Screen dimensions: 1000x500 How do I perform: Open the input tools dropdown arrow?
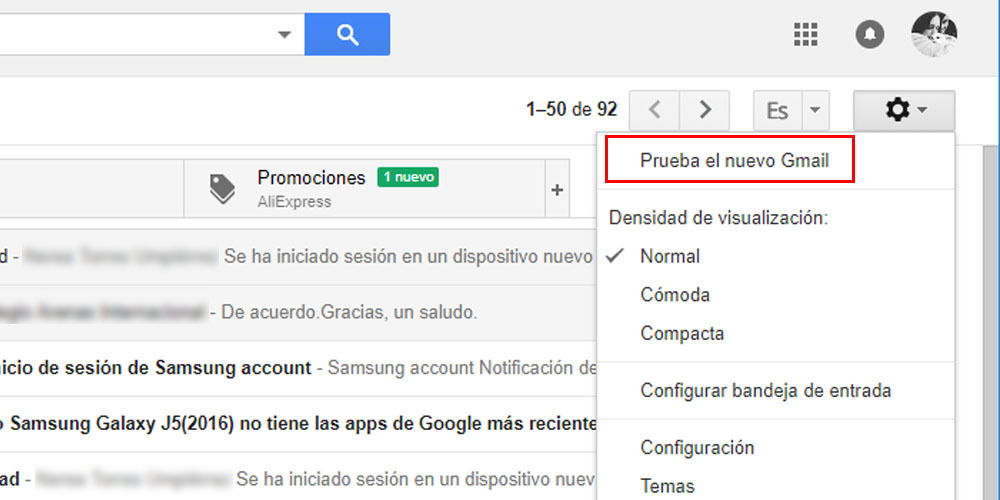coord(815,110)
